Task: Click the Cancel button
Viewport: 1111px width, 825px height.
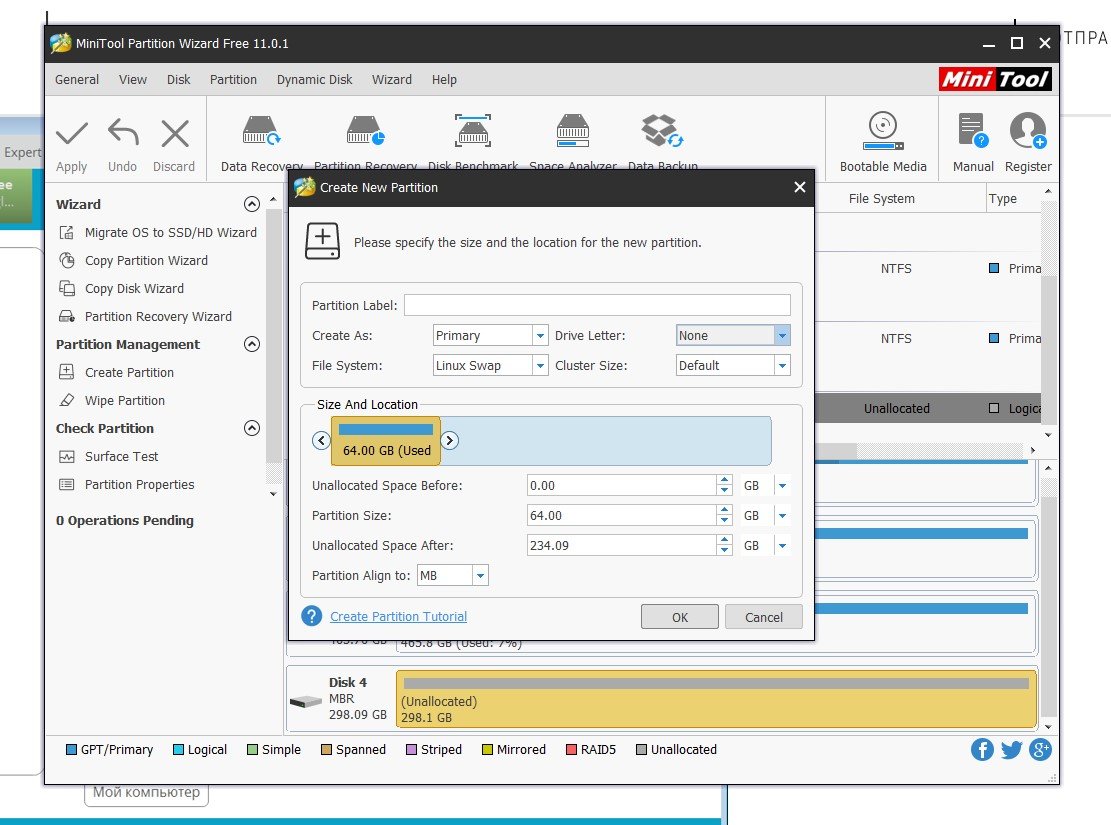Action: pyautogui.click(x=764, y=617)
